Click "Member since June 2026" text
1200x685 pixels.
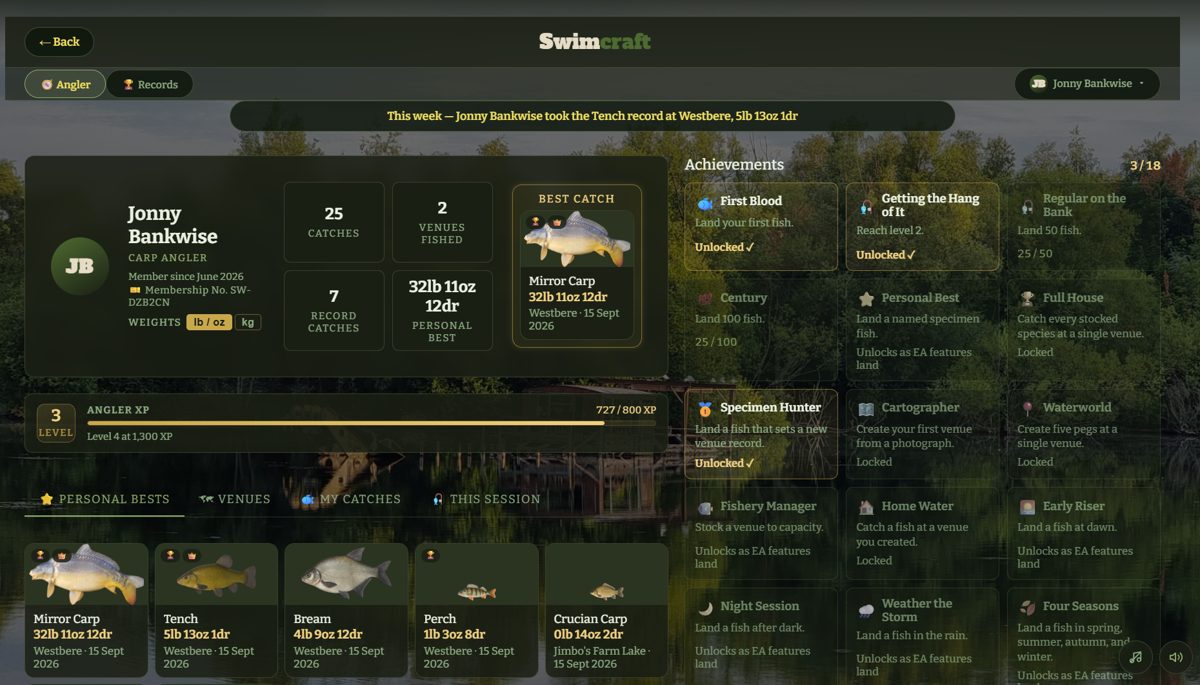coord(186,276)
